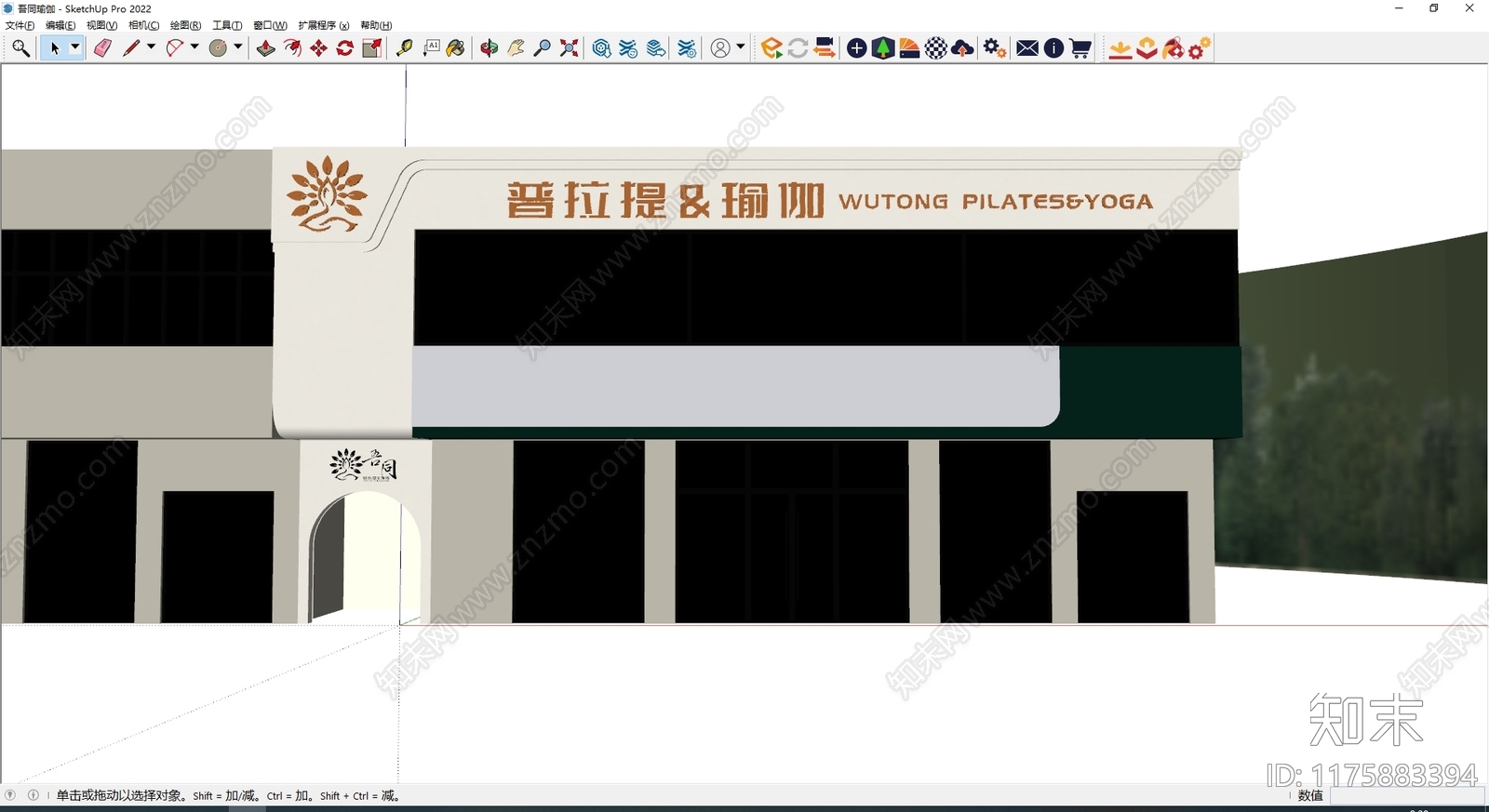
Task: Choose the Line pencil tool
Action: click(x=131, y=48)
